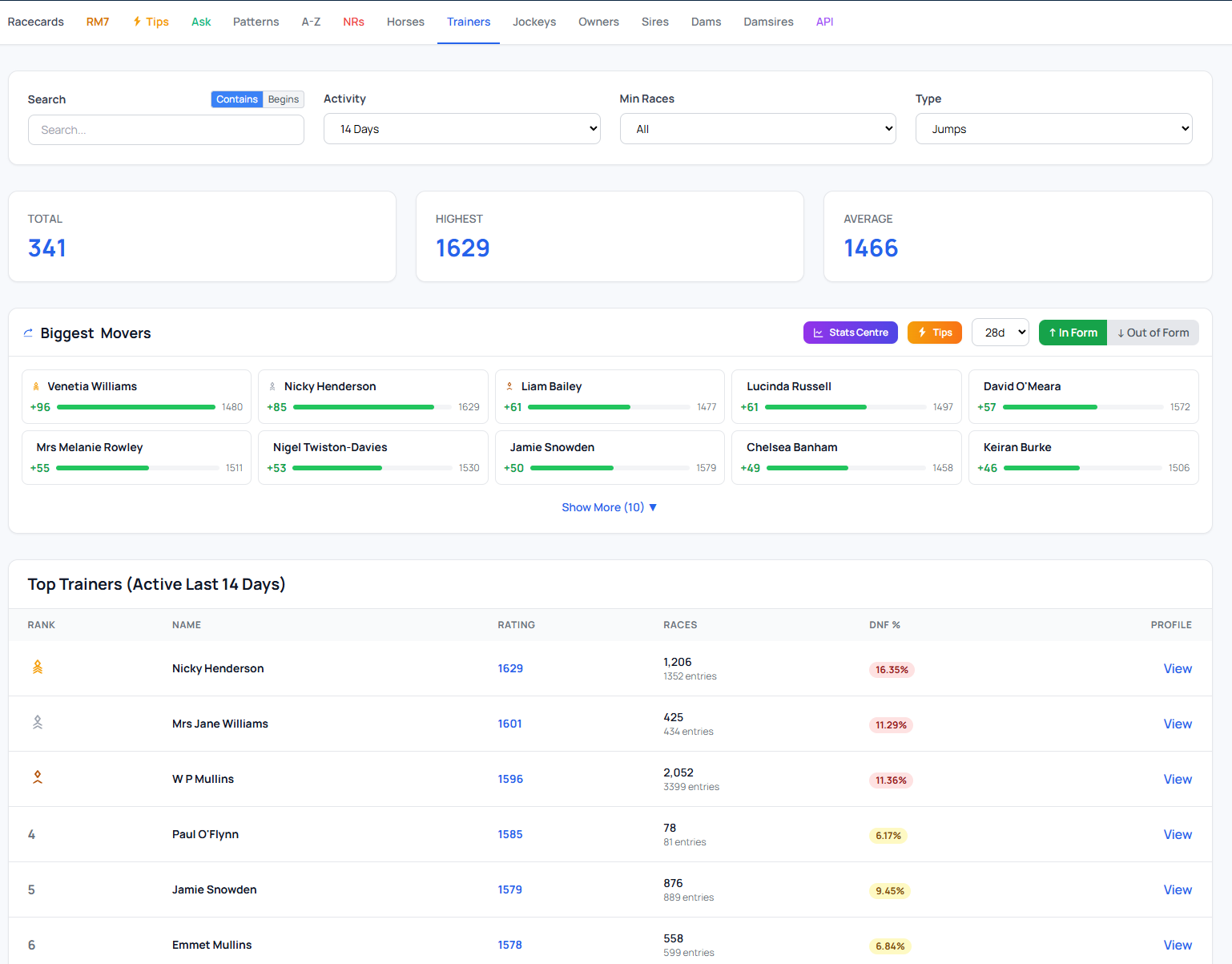Switch movers to Out of Form
Screen dimensions: 1232x964
point(1153,333)
